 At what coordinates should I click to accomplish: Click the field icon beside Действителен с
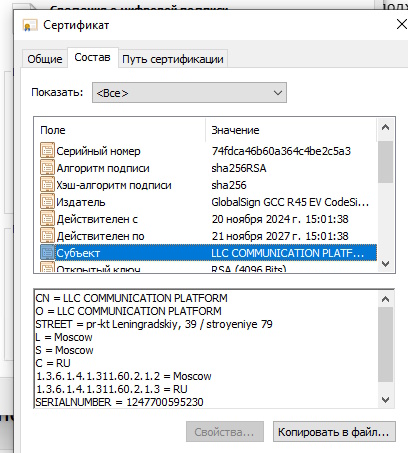point(47,219)
